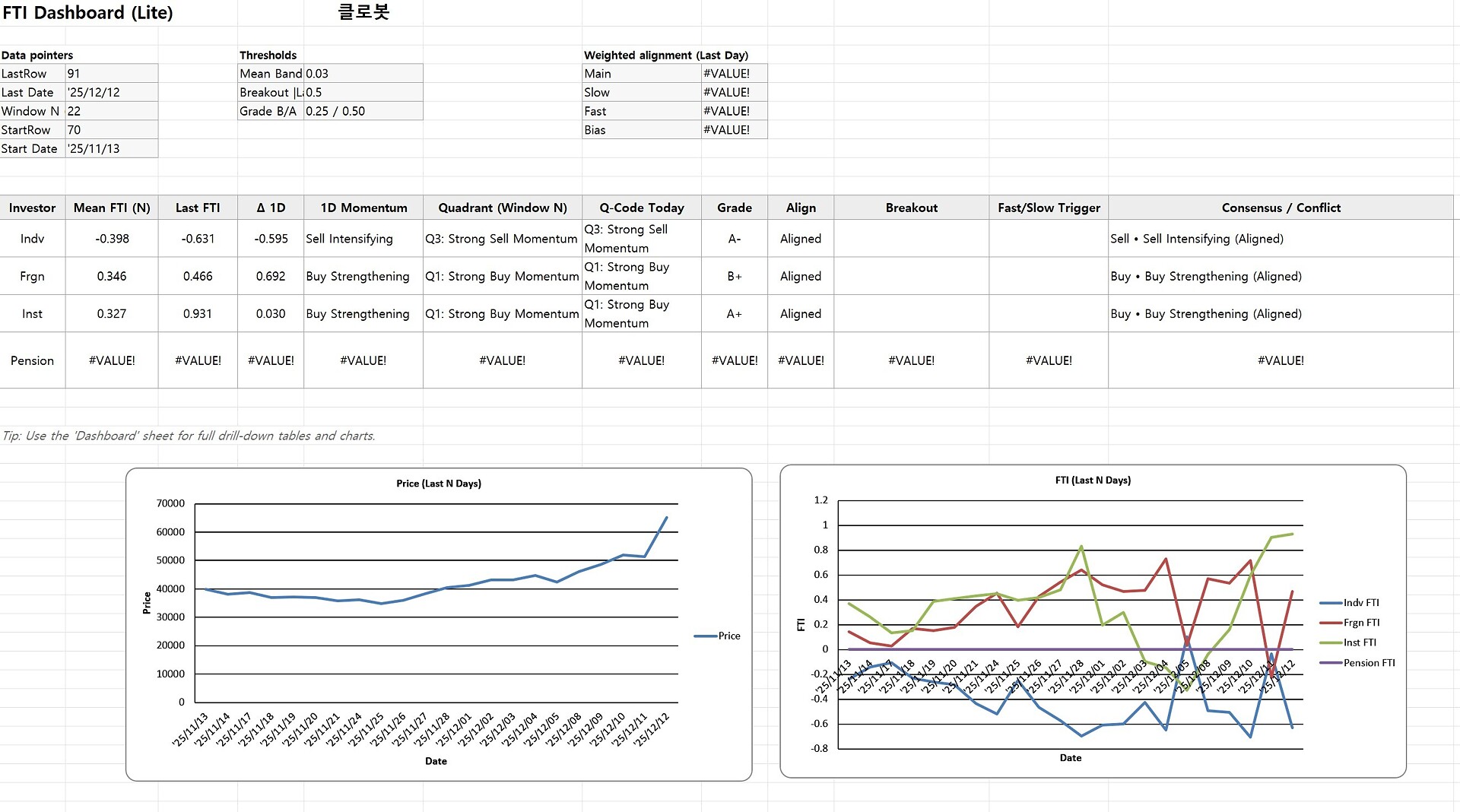Click the 'Frgn' investor row label

[33, 276]
